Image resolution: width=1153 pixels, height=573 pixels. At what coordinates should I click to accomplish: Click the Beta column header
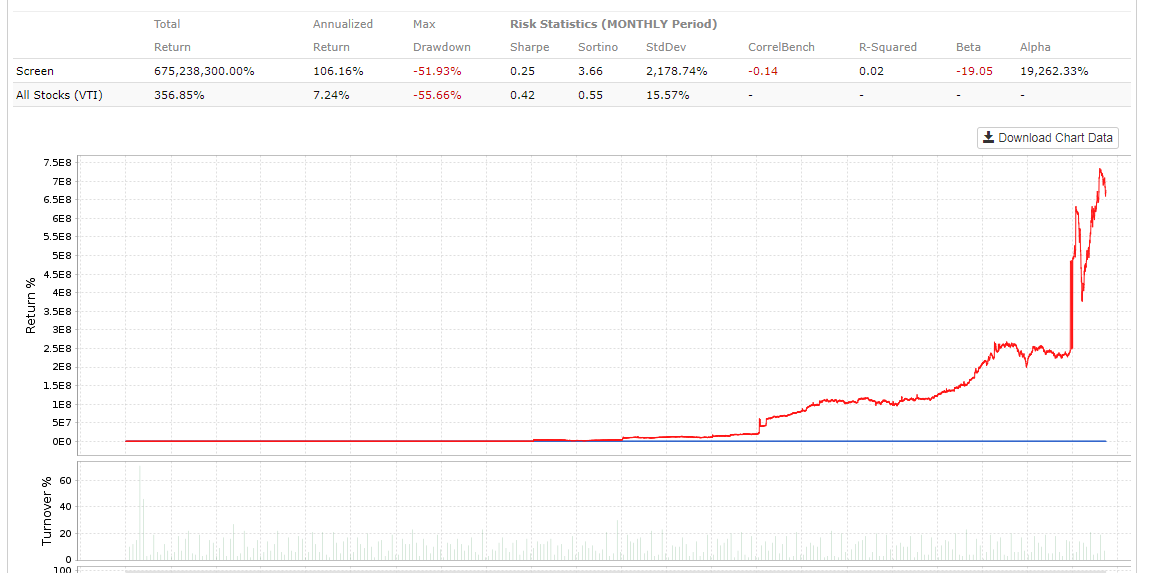click(968, 47)
